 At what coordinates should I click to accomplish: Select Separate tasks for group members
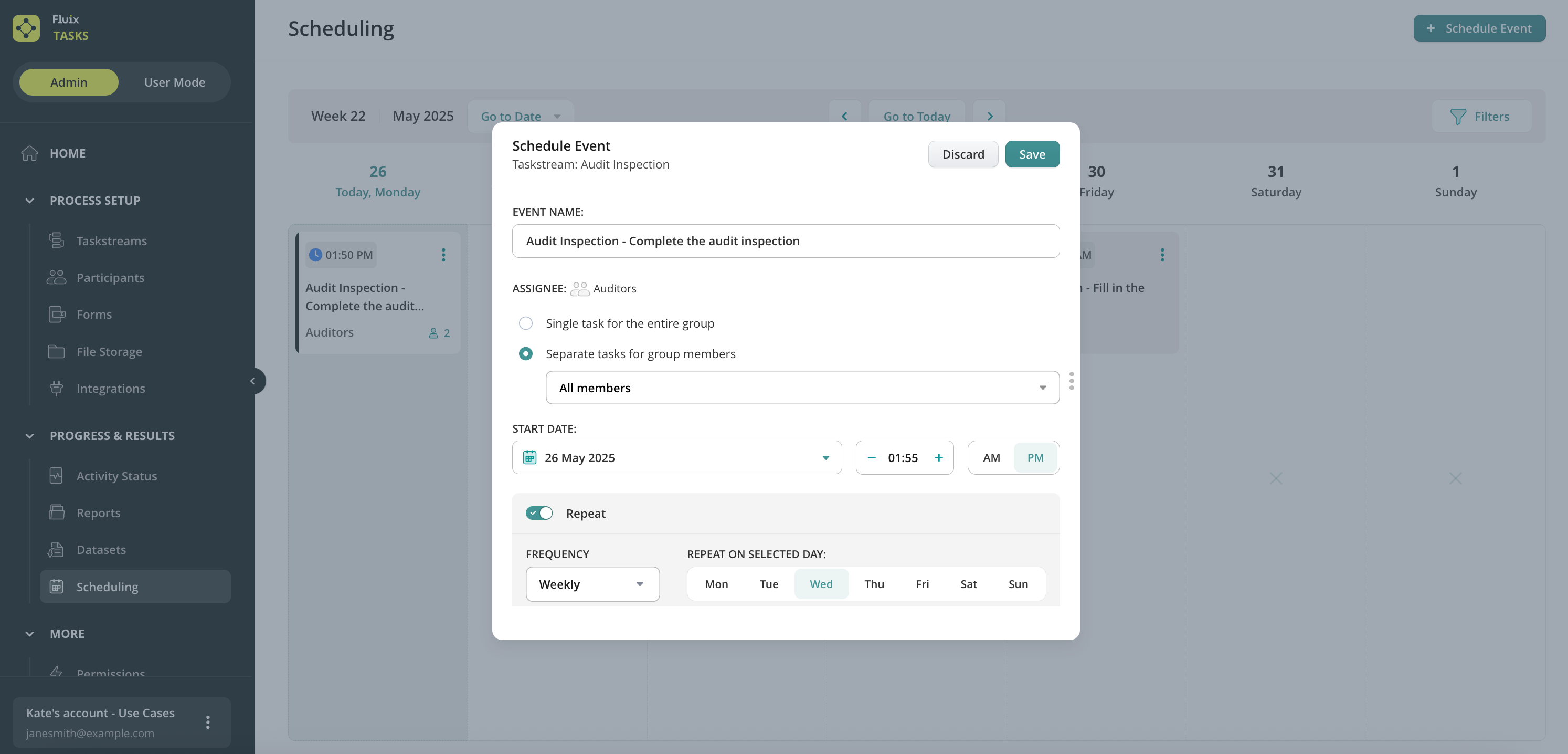525,354
